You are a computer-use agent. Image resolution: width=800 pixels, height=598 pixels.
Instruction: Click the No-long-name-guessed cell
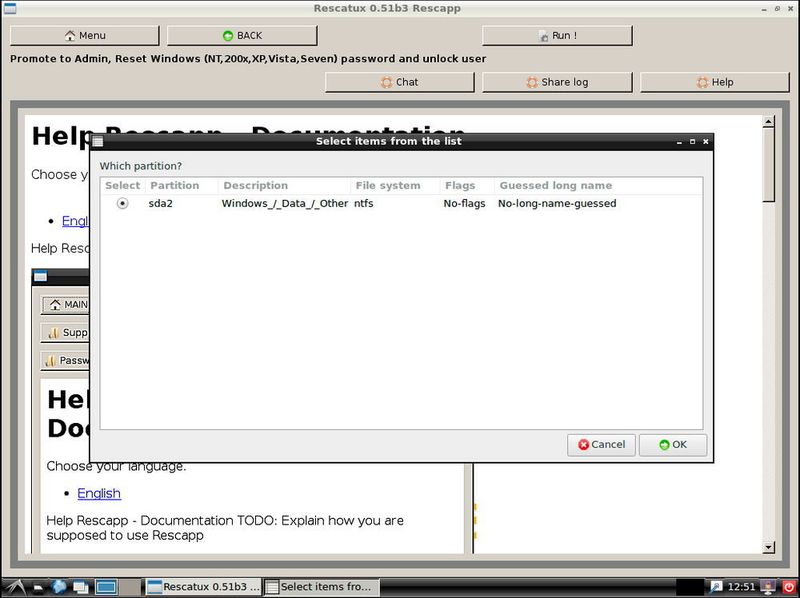pyautogui.click(x=557, y=204)
